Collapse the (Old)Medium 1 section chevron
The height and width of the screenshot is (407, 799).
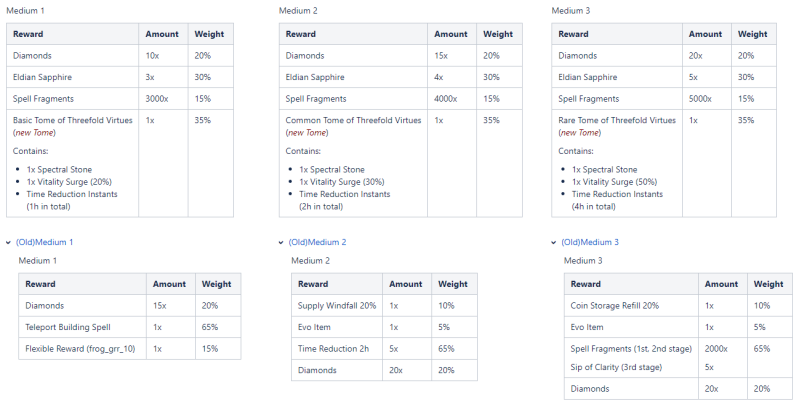[x=8, y=242]
